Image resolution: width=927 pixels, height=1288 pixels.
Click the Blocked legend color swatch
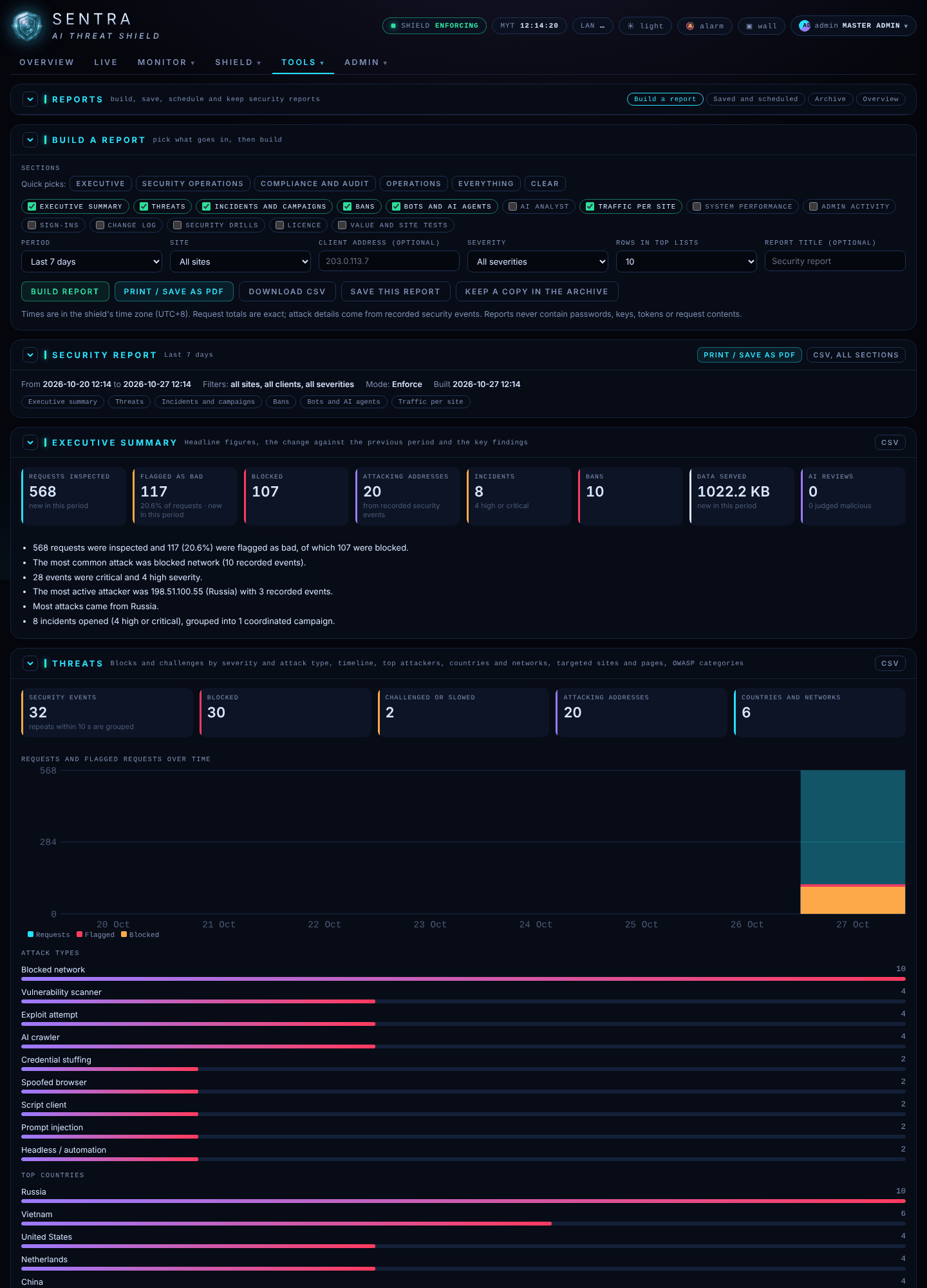(124, 934)
